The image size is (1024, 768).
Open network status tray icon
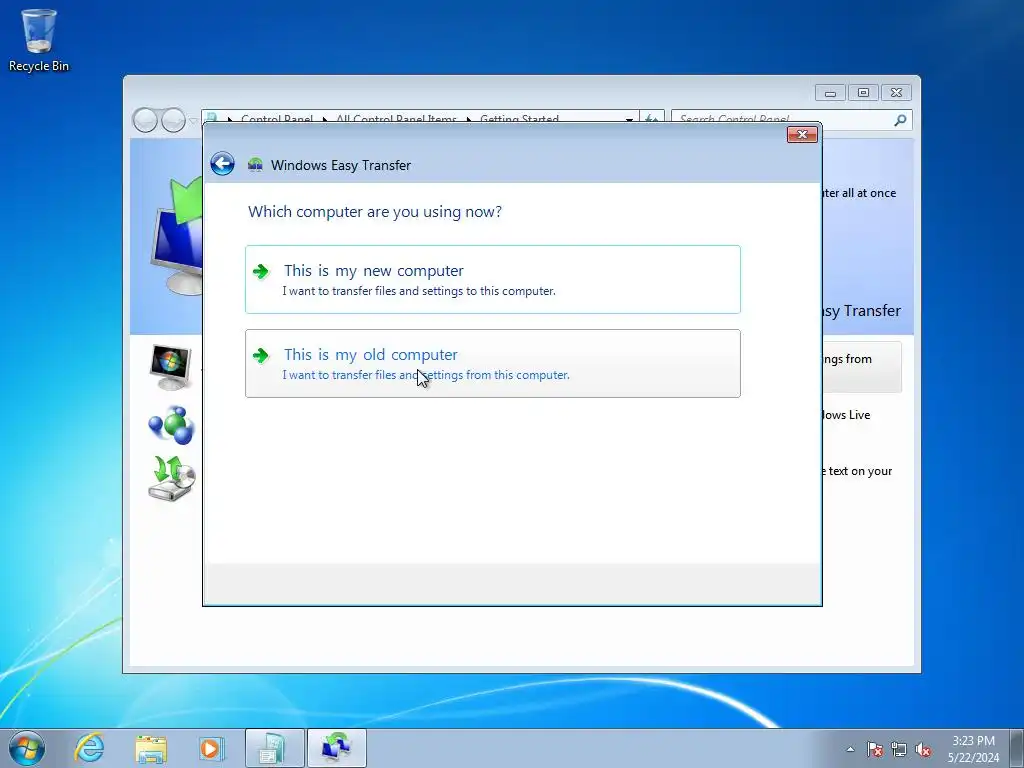coord(899,749)
